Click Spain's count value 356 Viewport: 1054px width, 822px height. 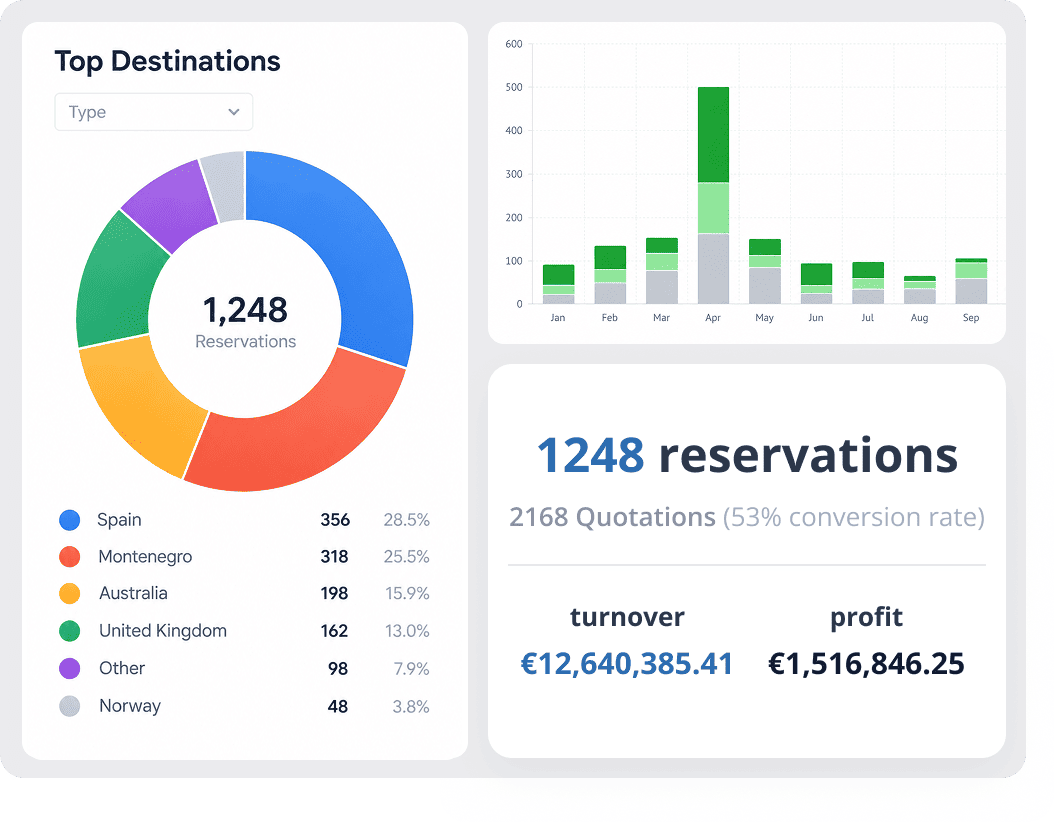click(x=335, y=520)
